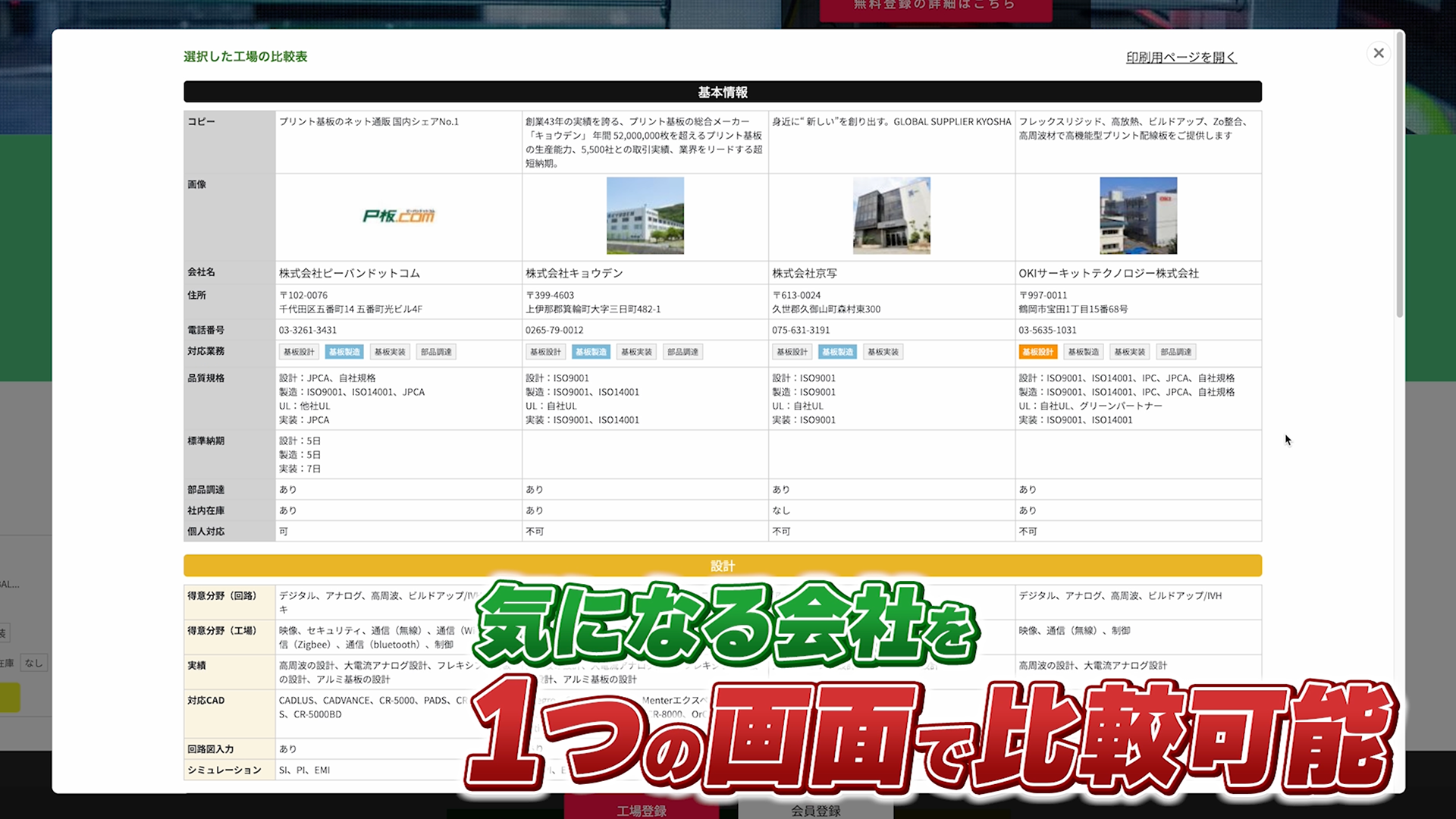Click postal code 〒997-0011
This screenshot has width=1456, height=819.
point(1043,295)
